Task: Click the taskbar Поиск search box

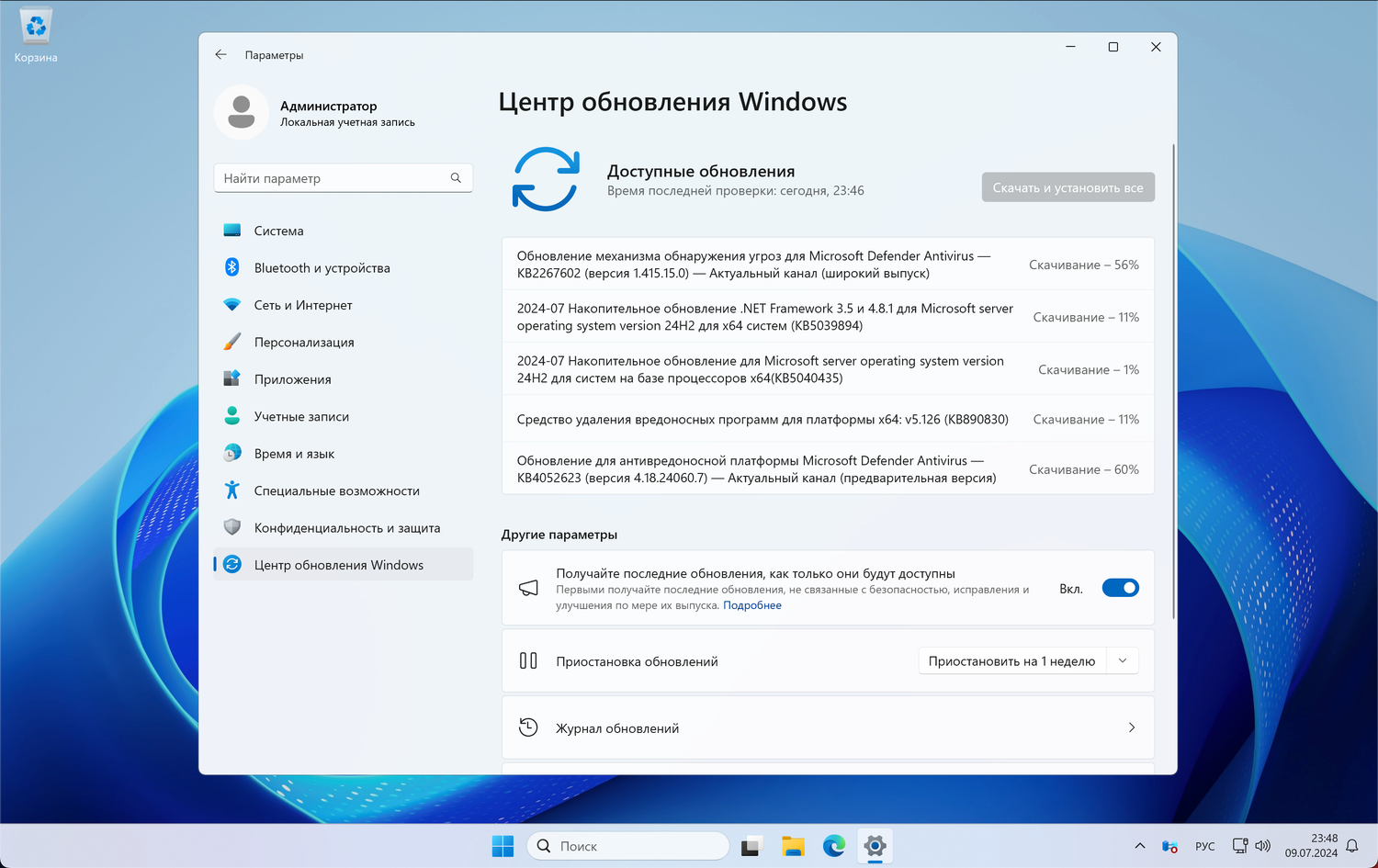Action: point(628,846)
